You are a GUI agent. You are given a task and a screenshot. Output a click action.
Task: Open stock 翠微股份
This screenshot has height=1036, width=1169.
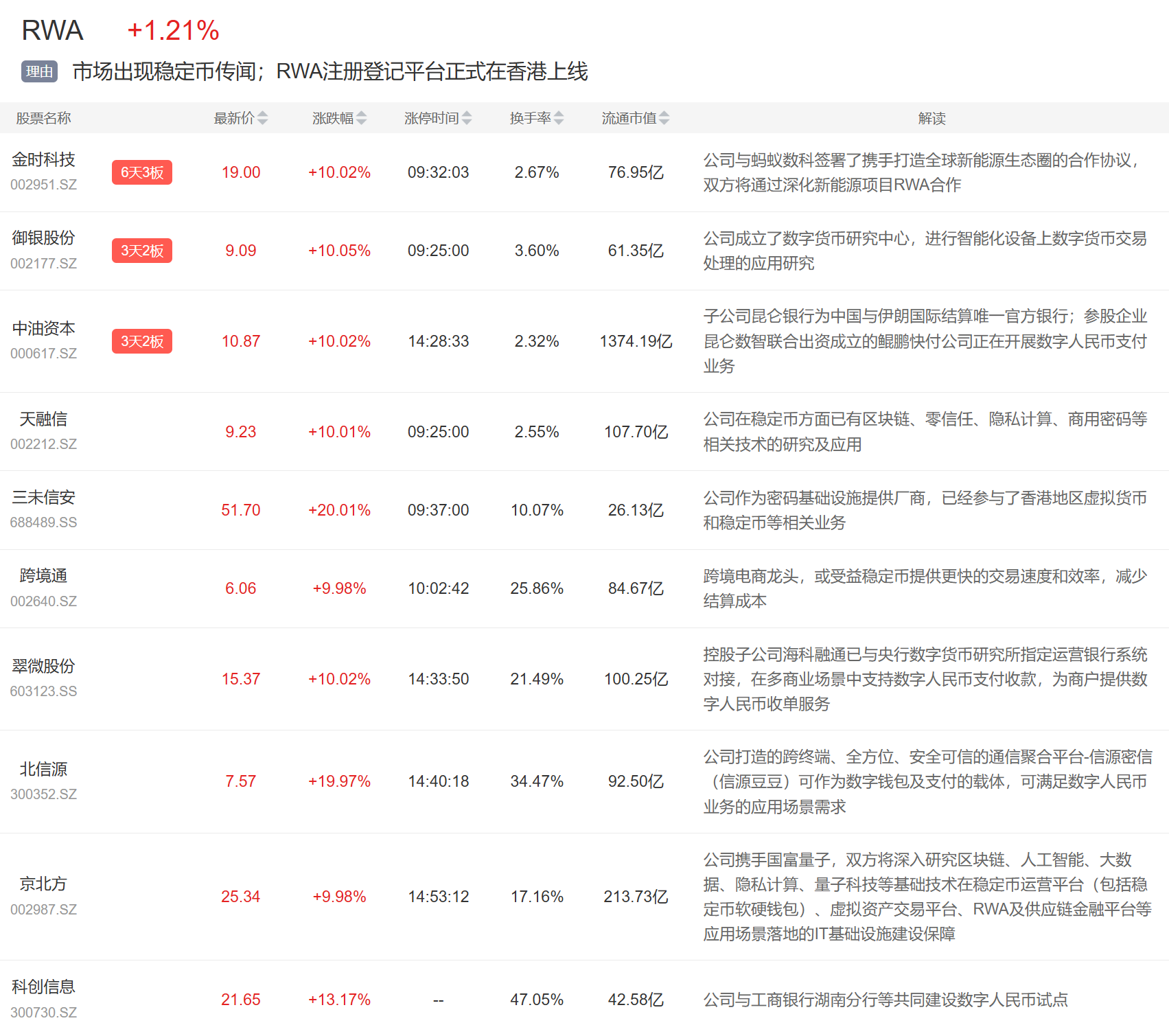[43, 666]
